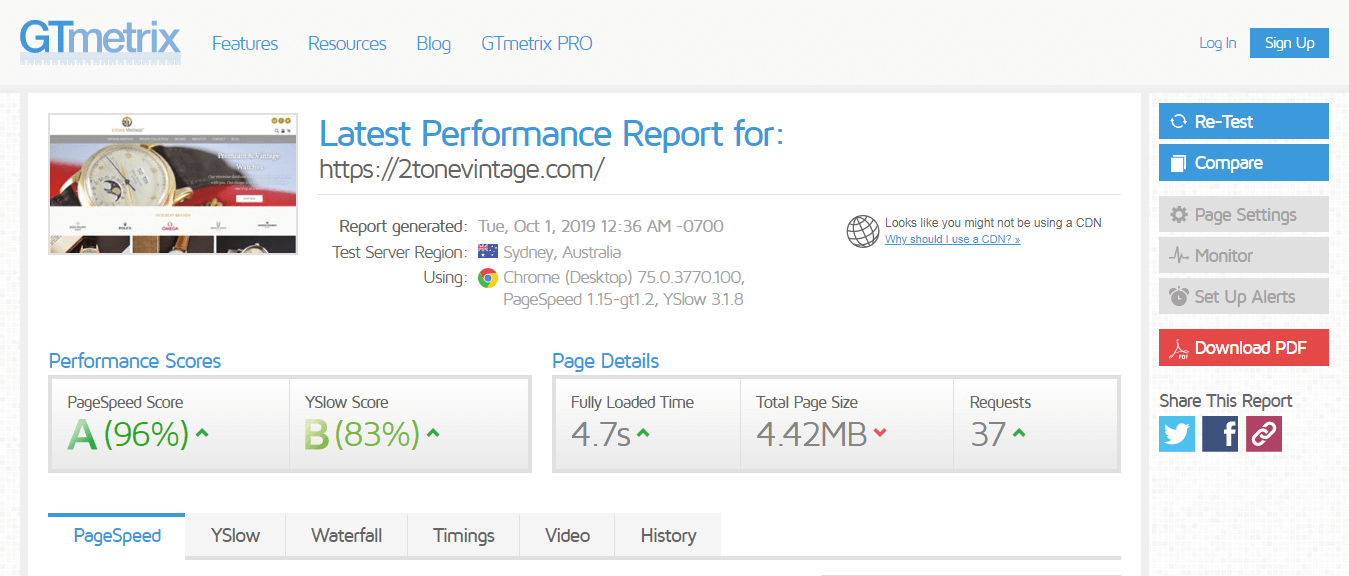Open Resources in the top navigation
Viewport: 1349px width, 576px height.
(x=347, y=43)
